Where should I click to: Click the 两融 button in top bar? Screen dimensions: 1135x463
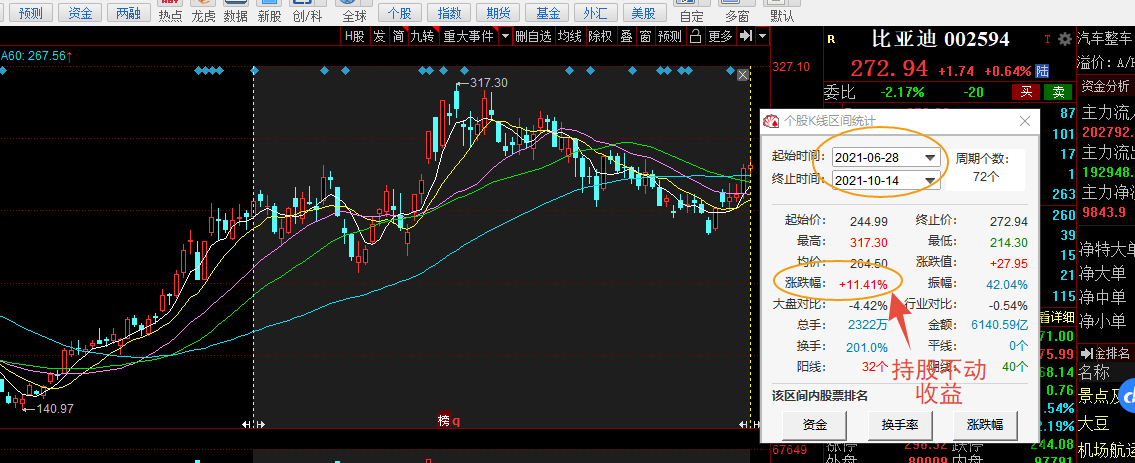click(x=129, y=12)
